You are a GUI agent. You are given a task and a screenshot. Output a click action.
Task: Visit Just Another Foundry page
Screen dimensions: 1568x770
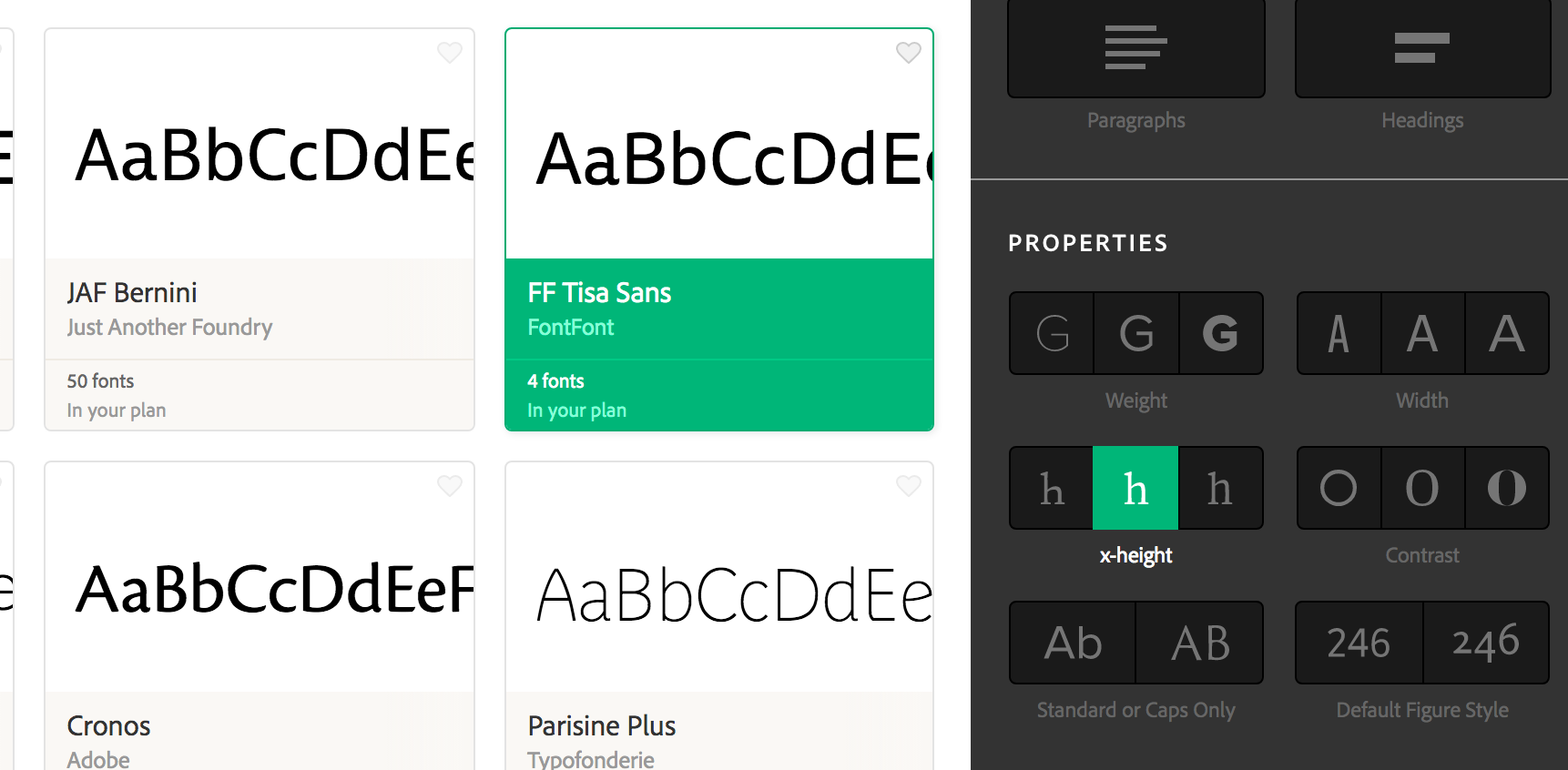pyautogui.click(x=169, y=328)
